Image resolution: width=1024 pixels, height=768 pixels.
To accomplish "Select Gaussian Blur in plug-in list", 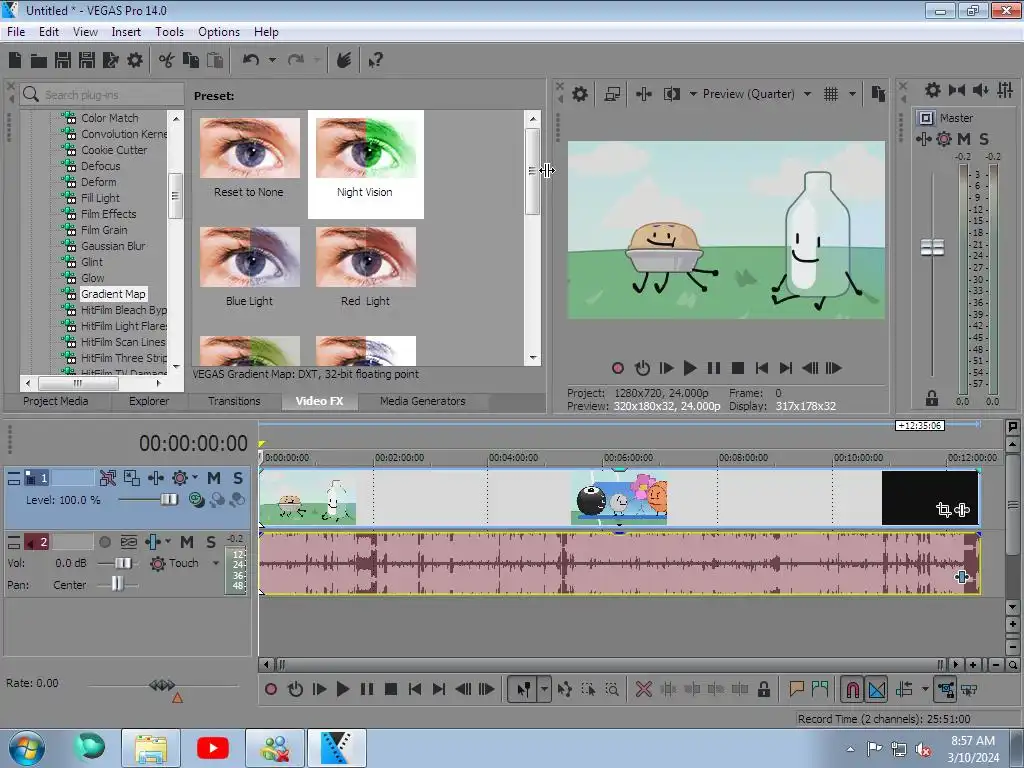I will click(x=113, y=246).
